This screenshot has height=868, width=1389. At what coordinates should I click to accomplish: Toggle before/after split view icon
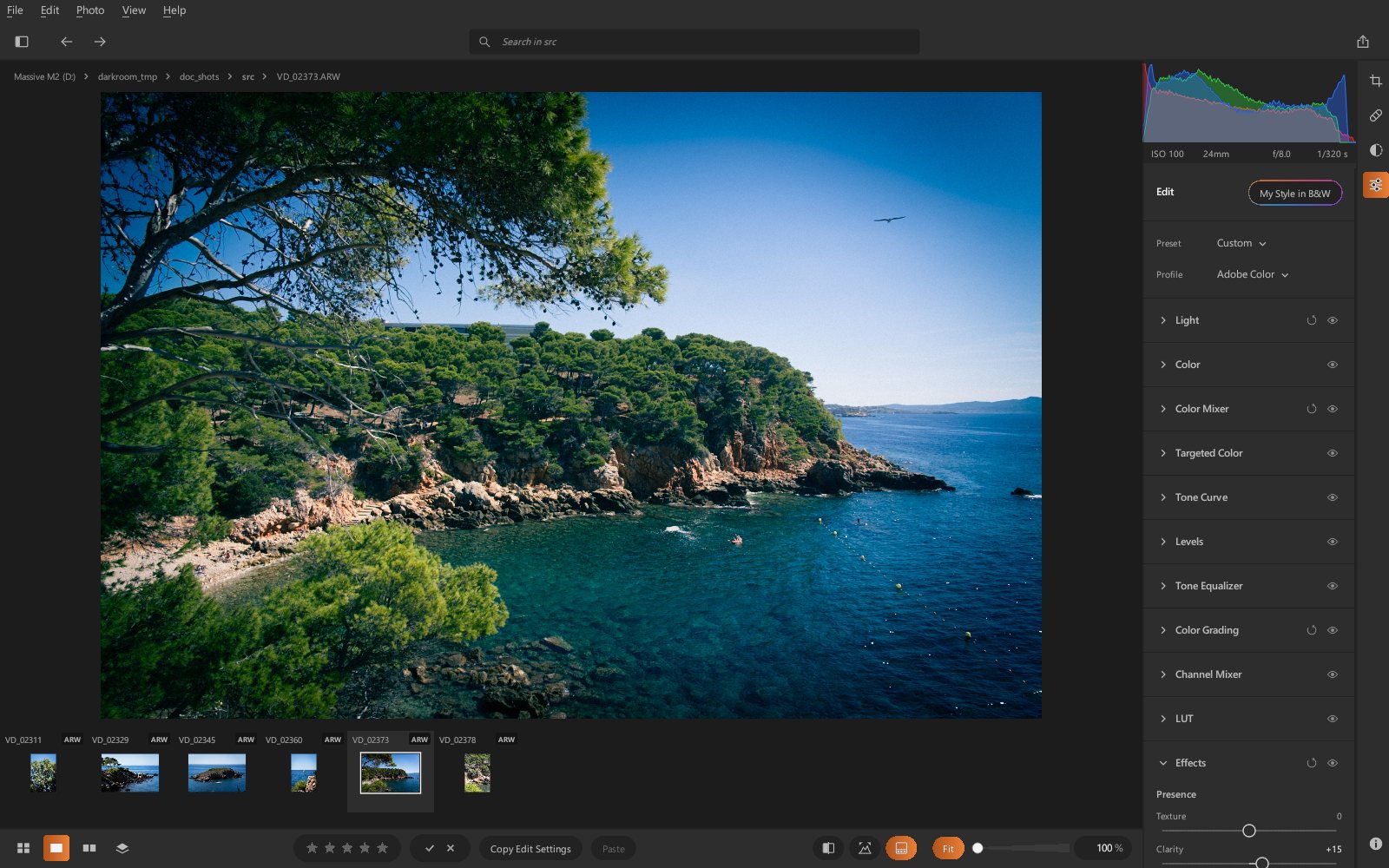tap(828, 848)
